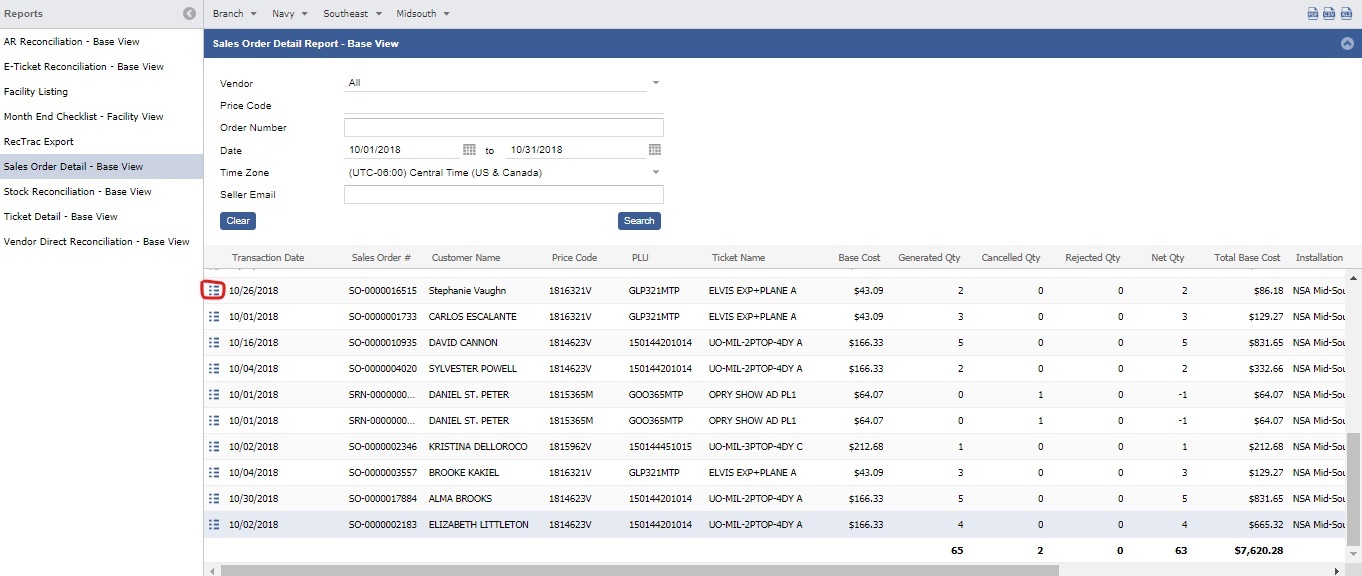Open details icon for ALMA BROOKS row

click(213, 498)
